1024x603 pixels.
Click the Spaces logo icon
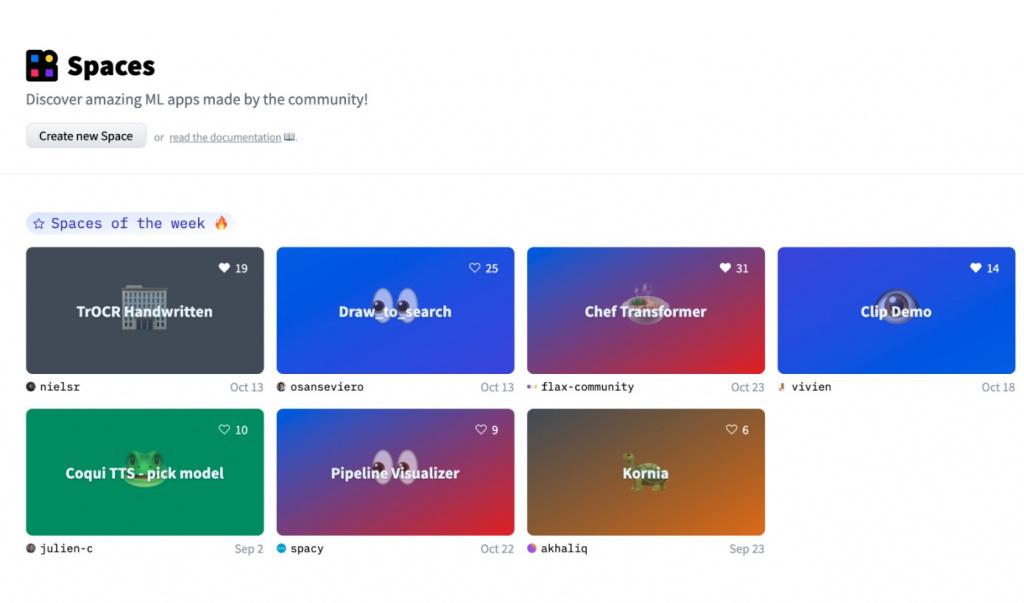click(42, 66)
